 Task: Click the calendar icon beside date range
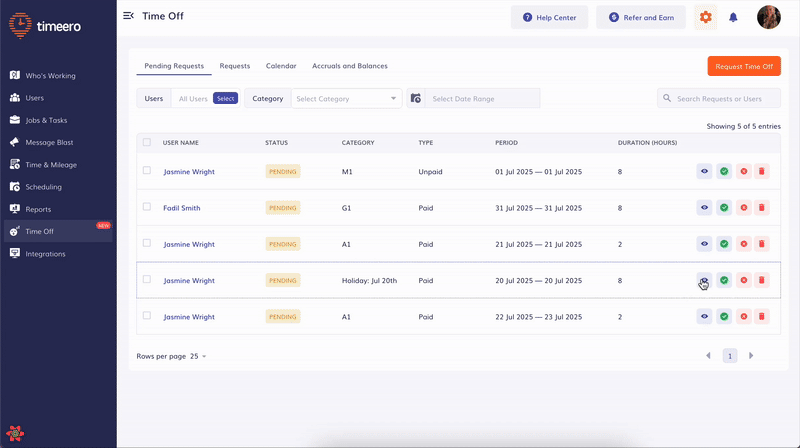tap(415, 99)
